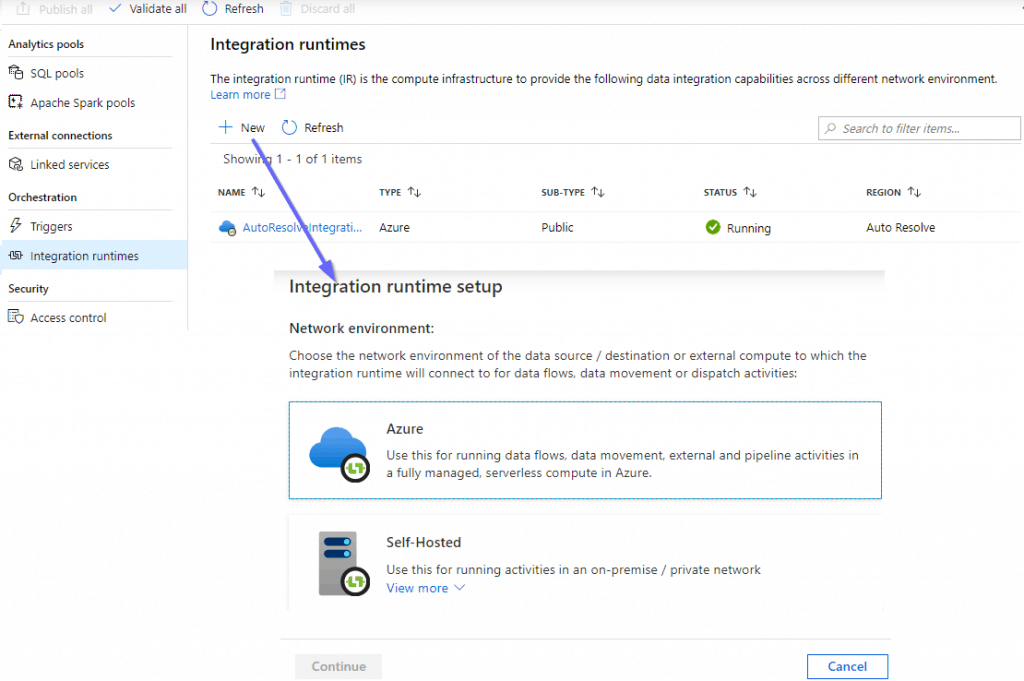
Task: Click Discard all button label
Action: tap(327, 8)
